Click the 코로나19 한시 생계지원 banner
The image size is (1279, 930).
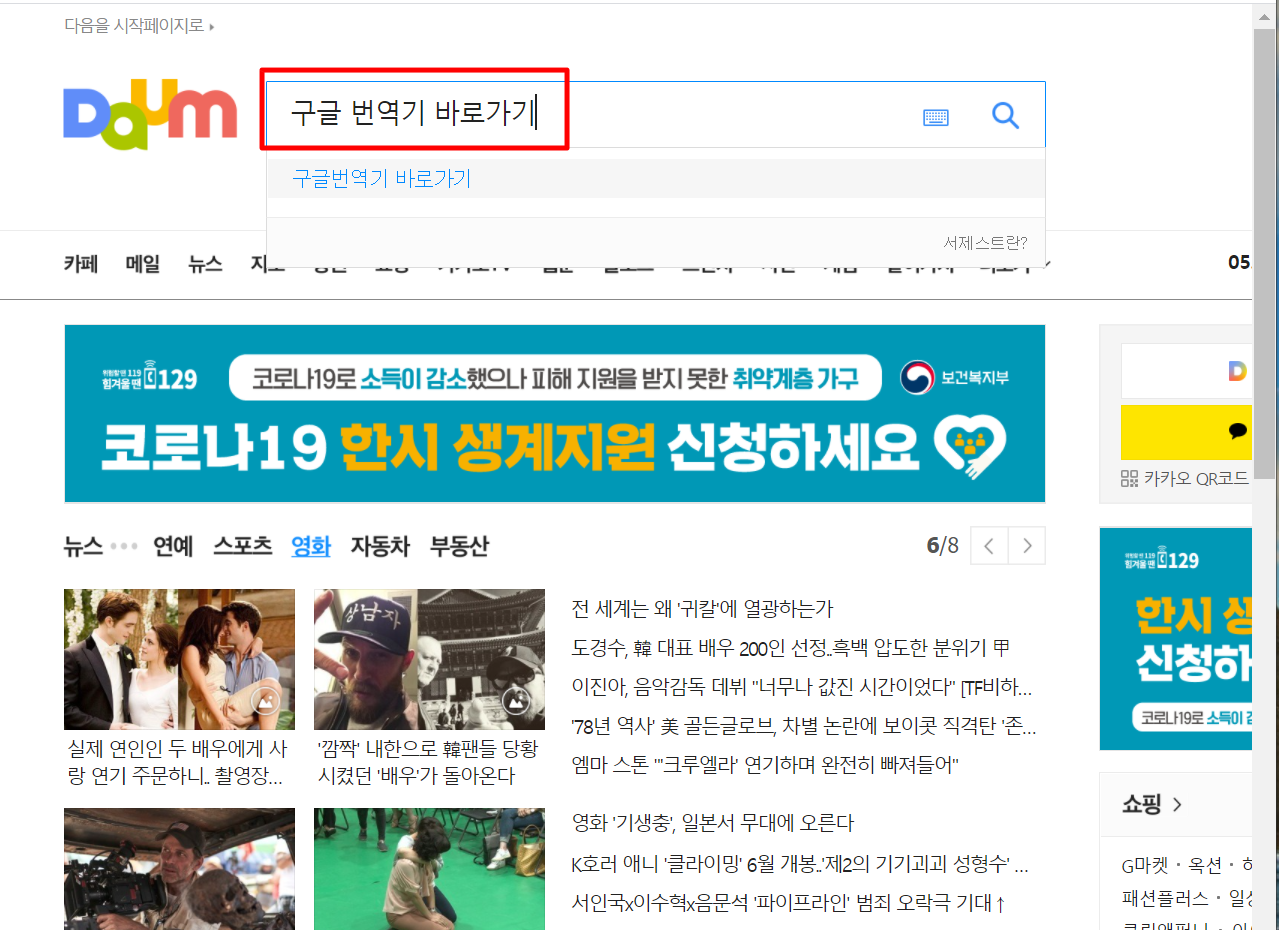[x=555, y=413]
